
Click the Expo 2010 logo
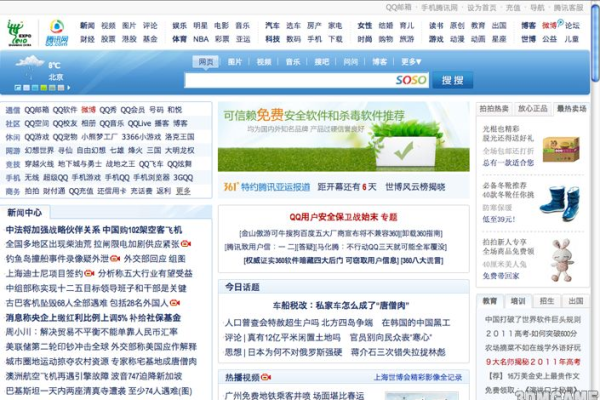tap(19, 33)
